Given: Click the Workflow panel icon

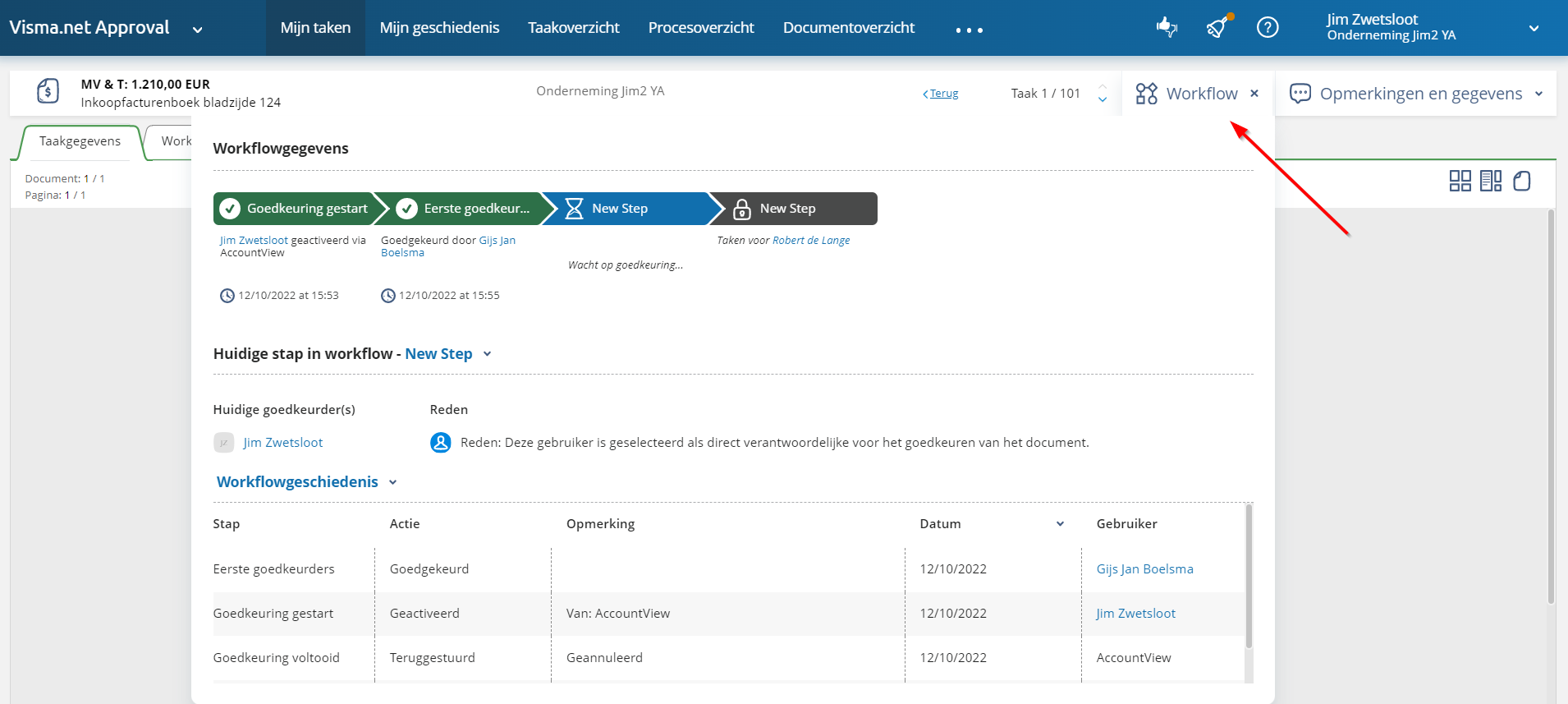Looking at the screenshot, I should point(1147,94).
